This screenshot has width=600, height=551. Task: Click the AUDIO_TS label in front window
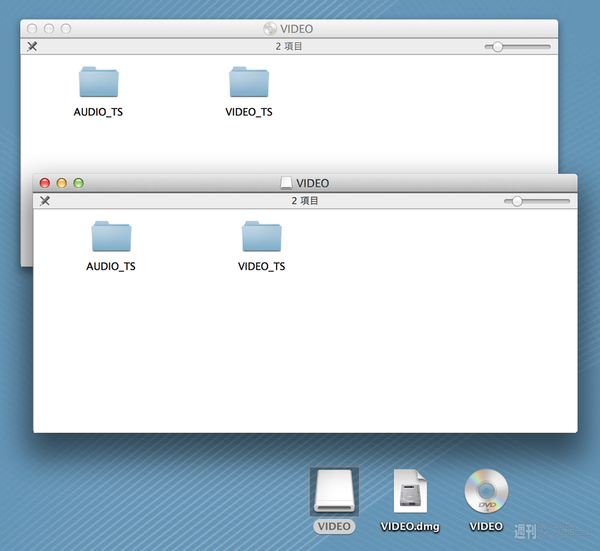tap(111, 266)
